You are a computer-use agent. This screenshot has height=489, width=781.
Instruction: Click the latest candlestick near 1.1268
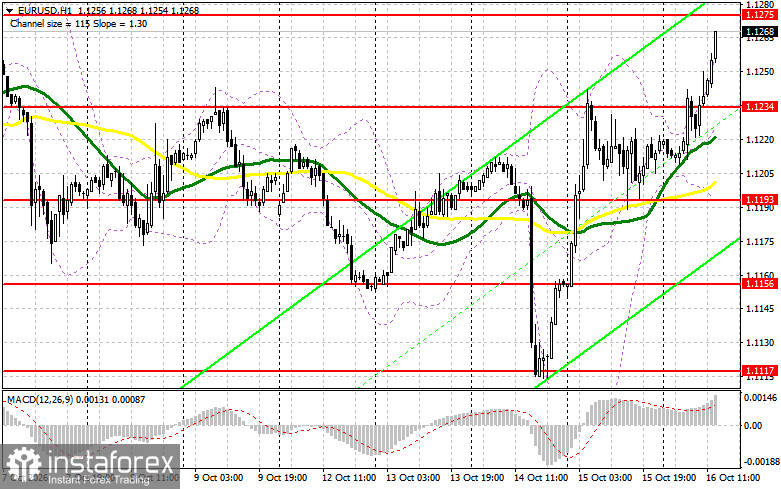coord(716,45)
